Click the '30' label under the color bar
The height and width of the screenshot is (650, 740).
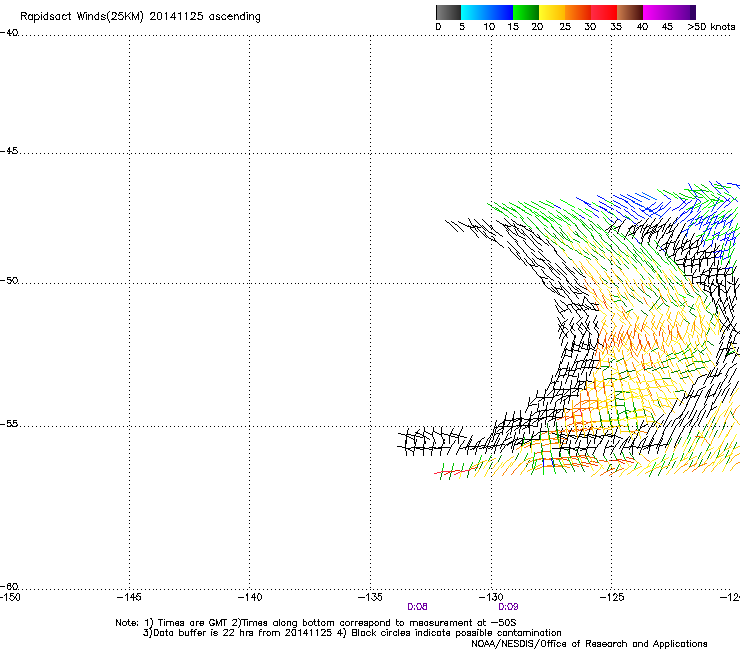[590, 27]
